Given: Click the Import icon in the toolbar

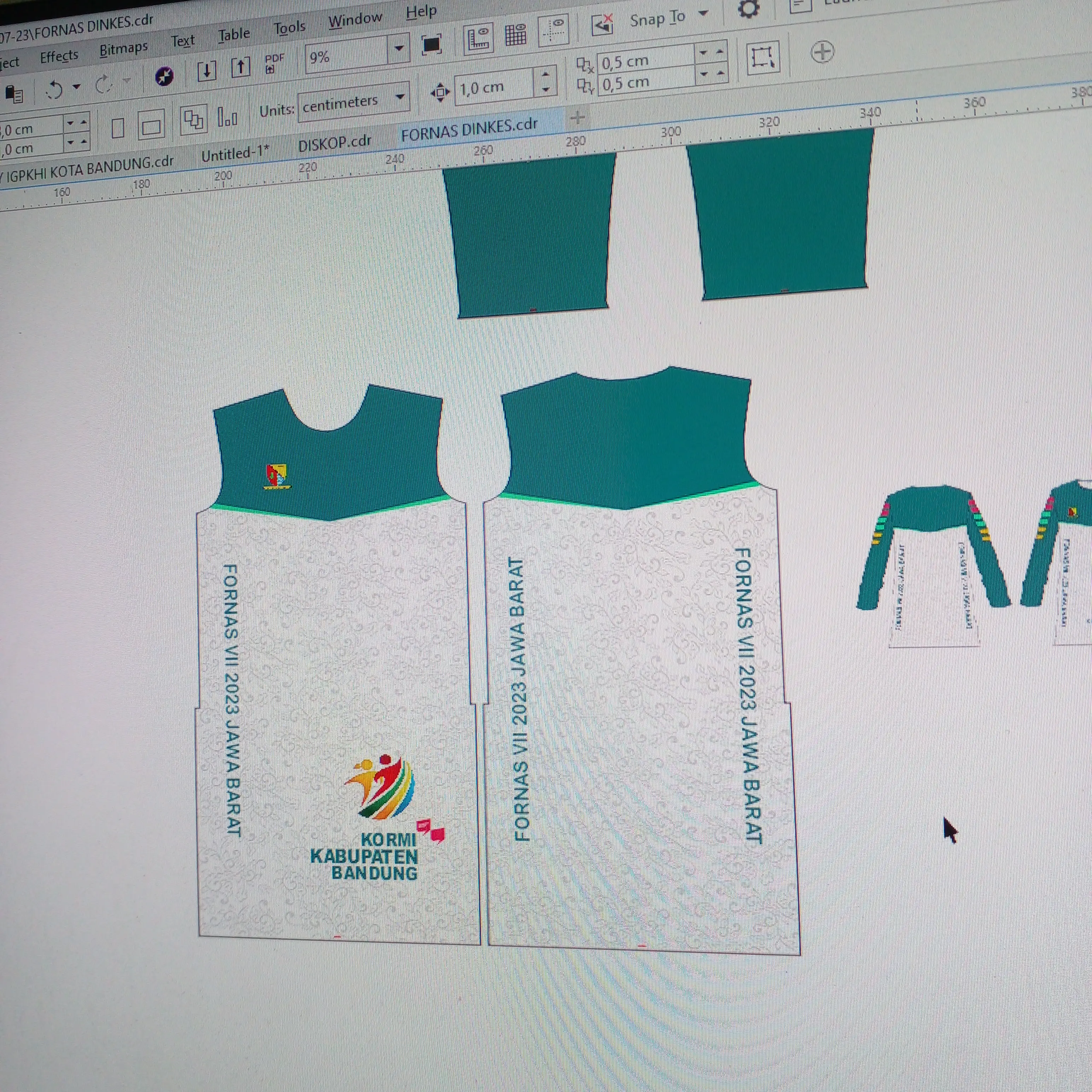Looking at the screenshot, I should coord(206,71).
